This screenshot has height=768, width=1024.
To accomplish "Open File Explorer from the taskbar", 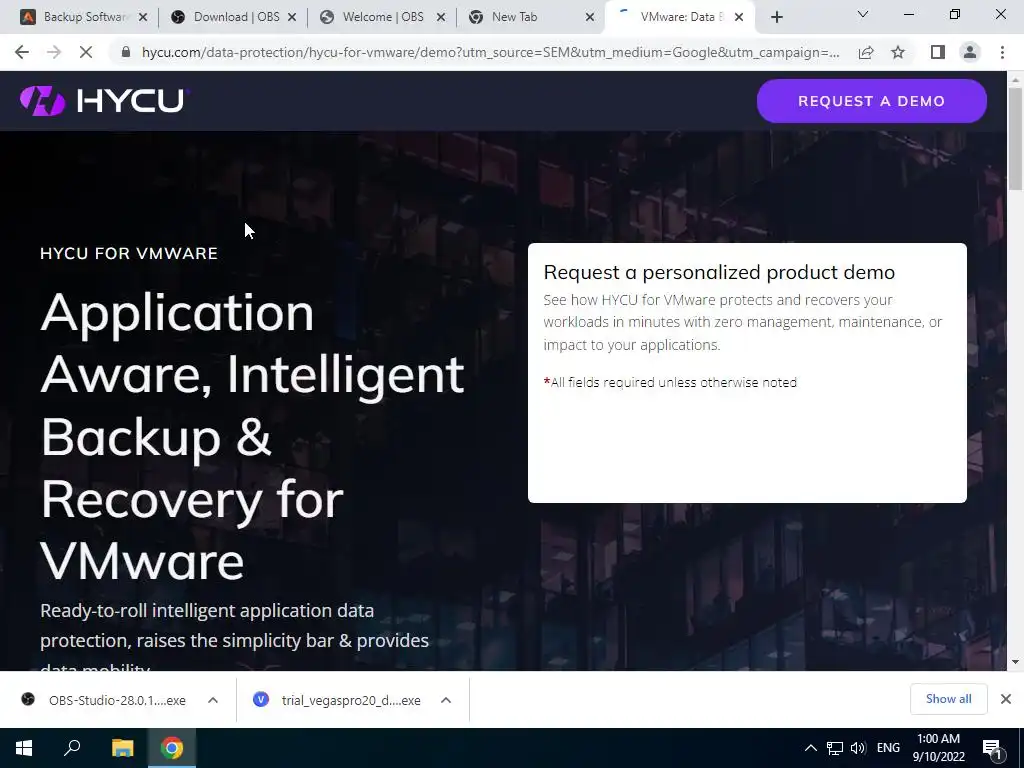I will point(122,748).
